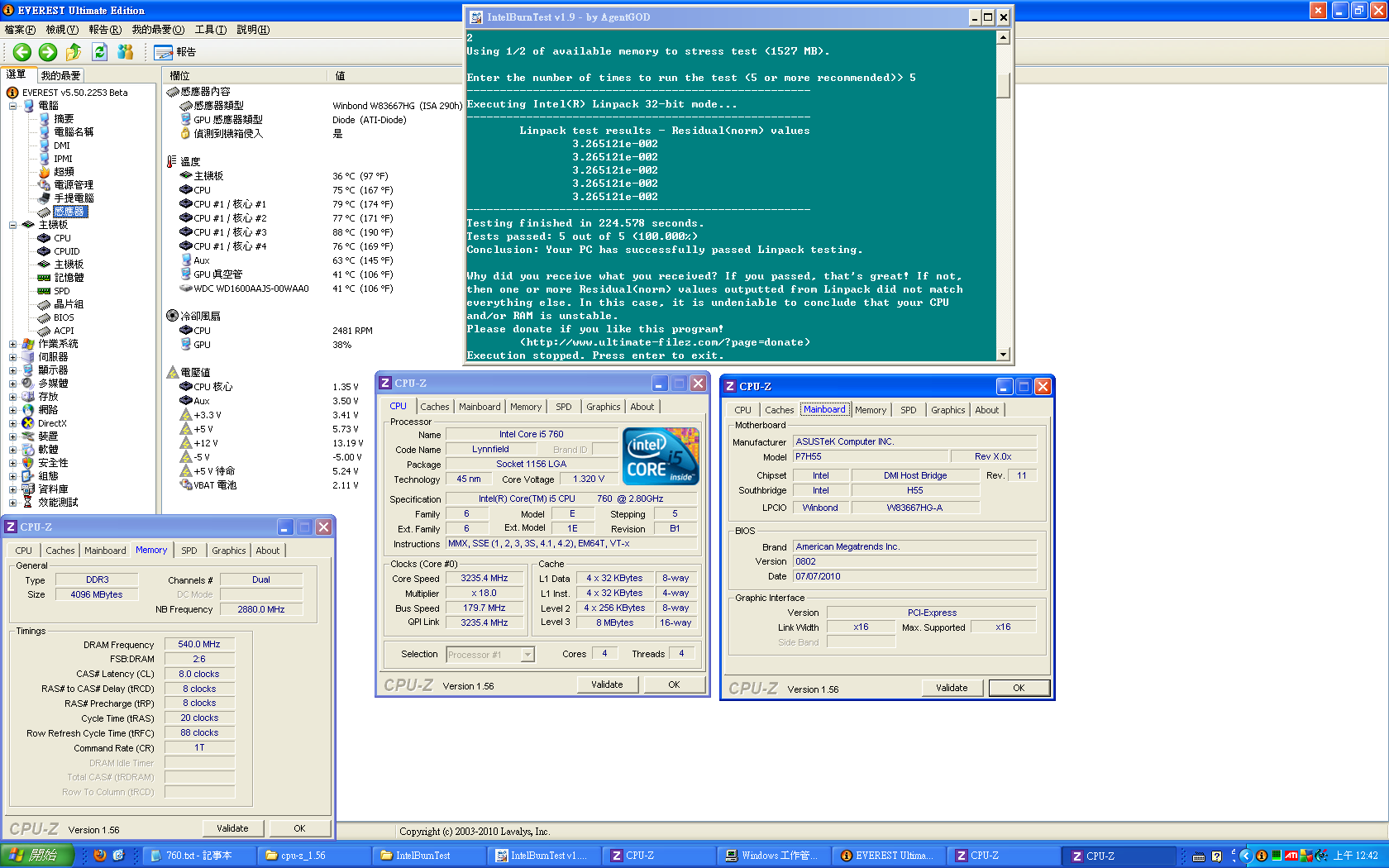Open the Graphics tab in CPU-Z Mainboard window
The width and height of the screenshot is (1389, 868).
click(x=947, y=410)
